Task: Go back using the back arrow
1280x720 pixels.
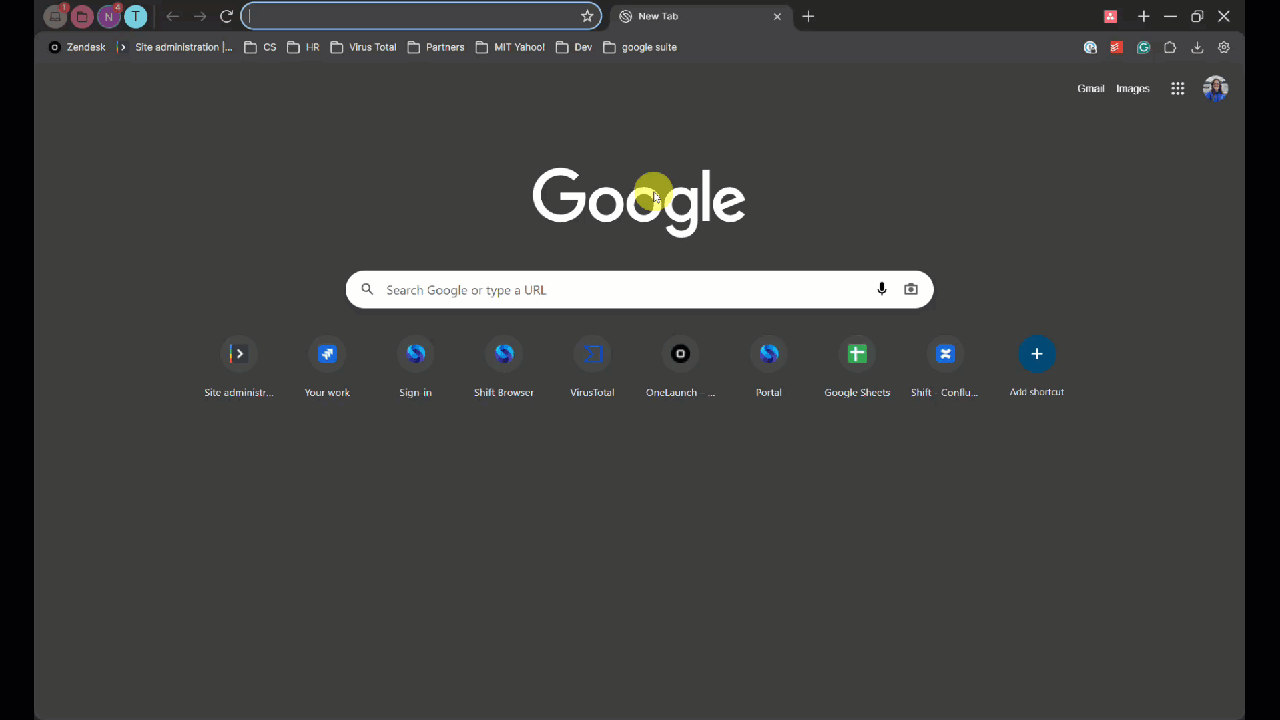Action: coord(172,16)
